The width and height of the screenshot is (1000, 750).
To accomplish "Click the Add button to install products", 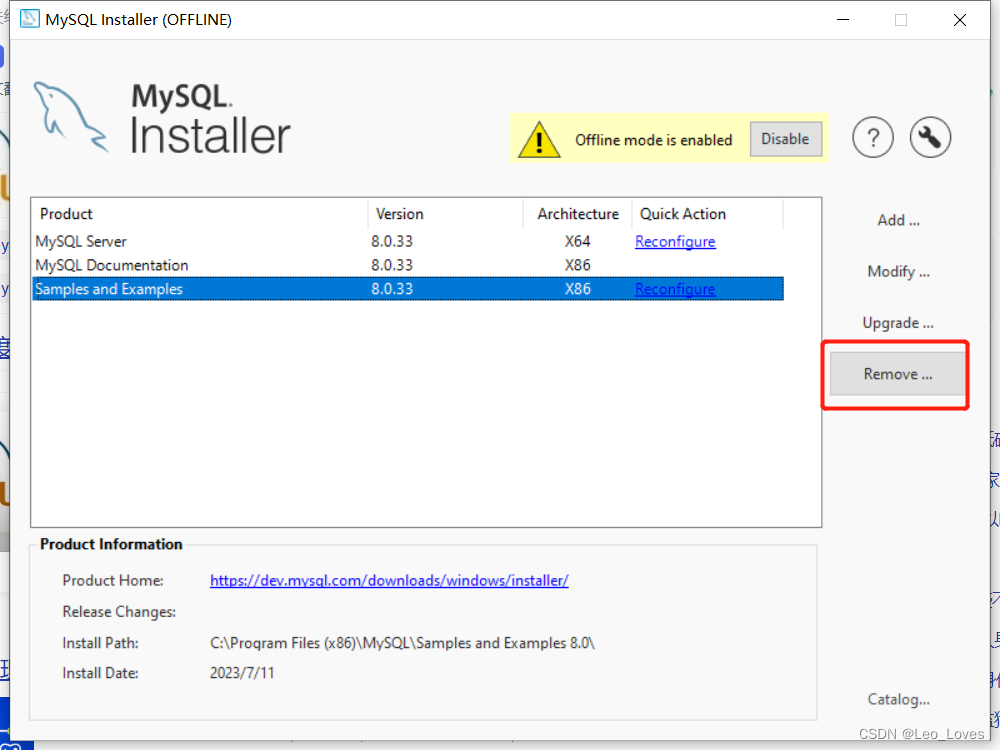I will [x=897, y=220].
